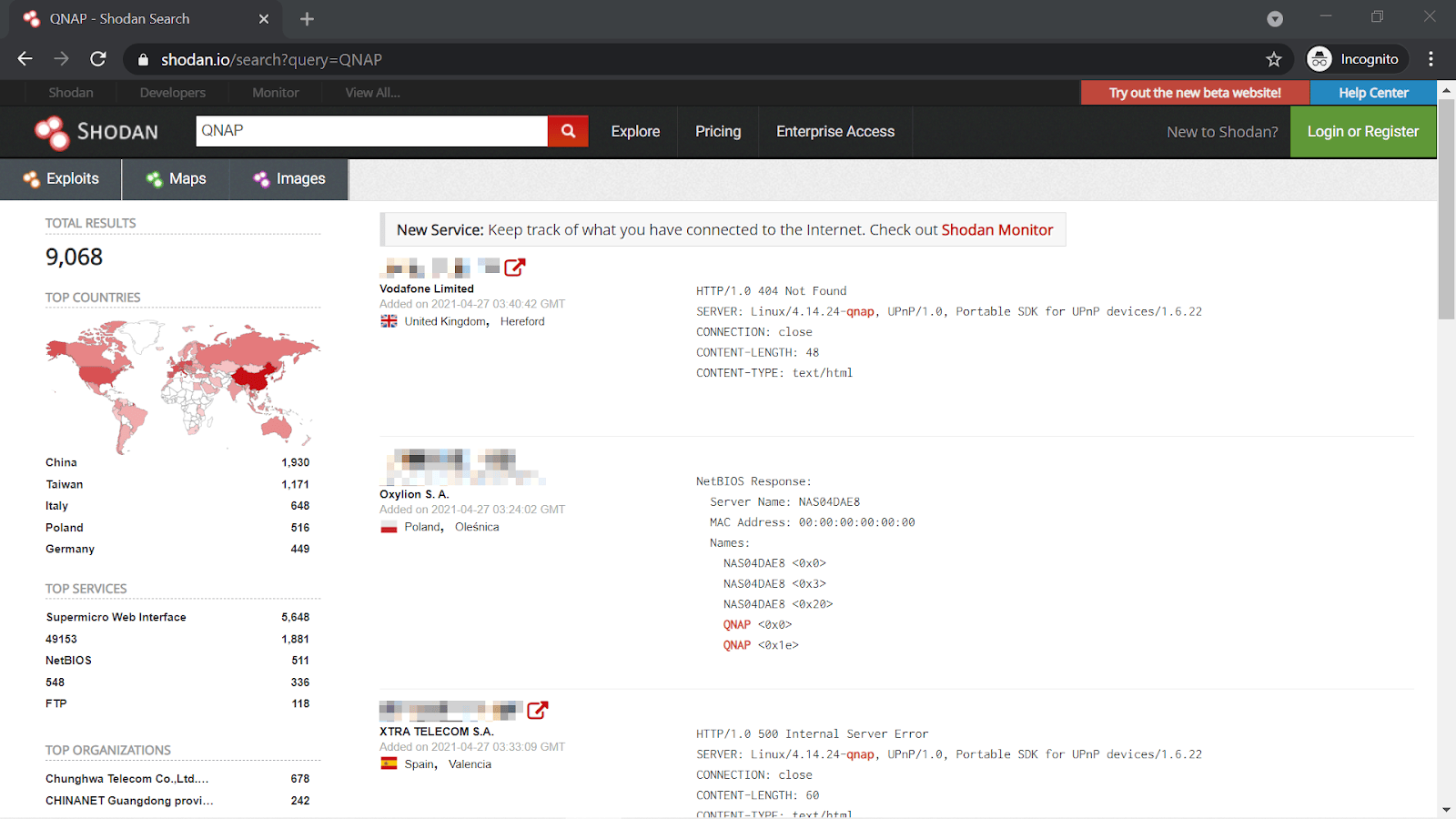This screenshot has height=819, width=1456.
Task: Click the tab search dropdown arrow
Action: click(x=1275, y=19)
